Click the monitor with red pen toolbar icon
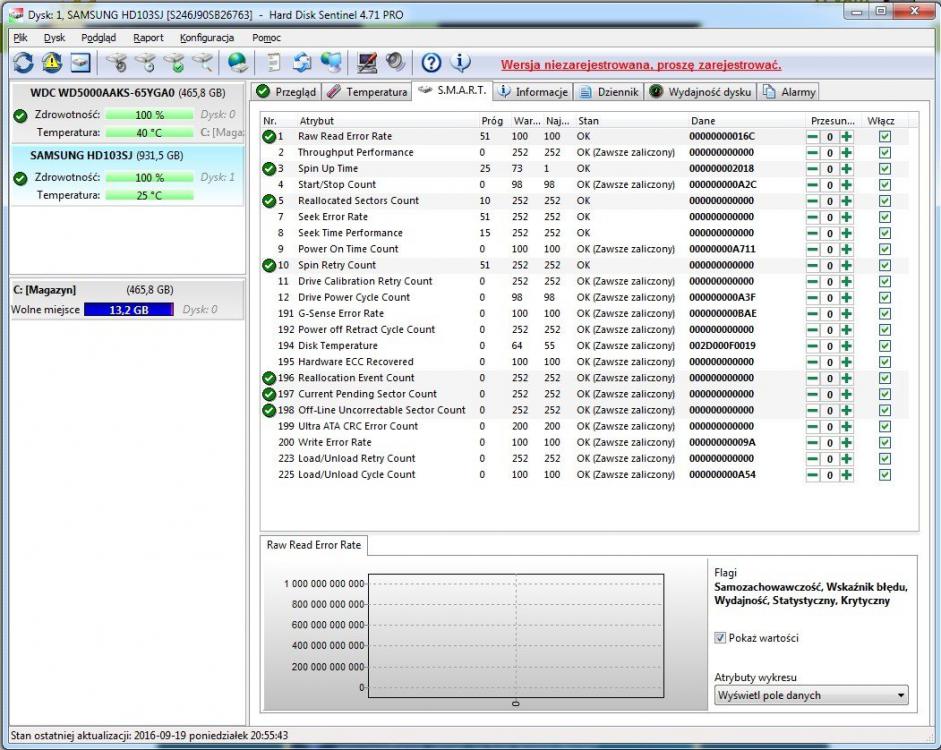Screen dimensions: 941x750 (x=367, y=62)
